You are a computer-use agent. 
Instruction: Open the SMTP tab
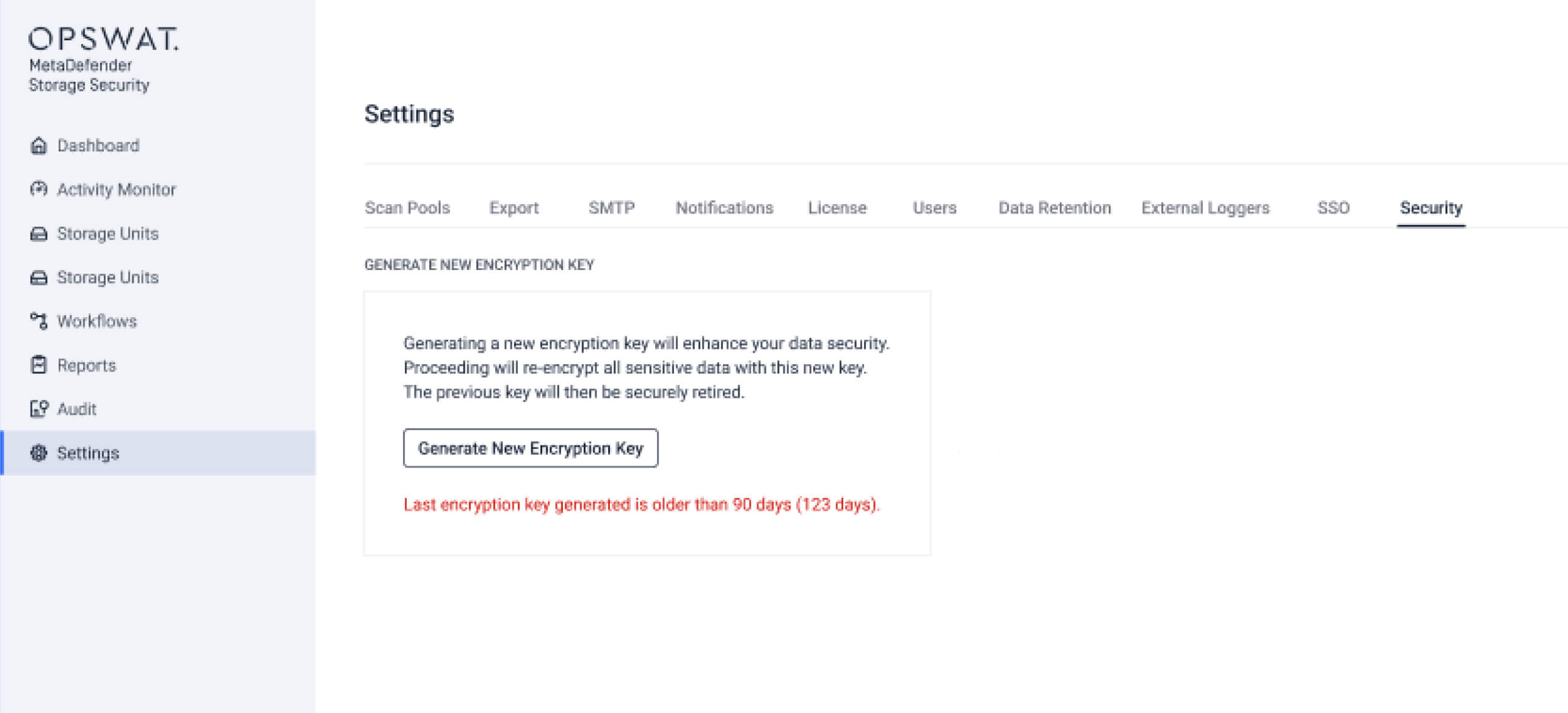click(611, 208)
